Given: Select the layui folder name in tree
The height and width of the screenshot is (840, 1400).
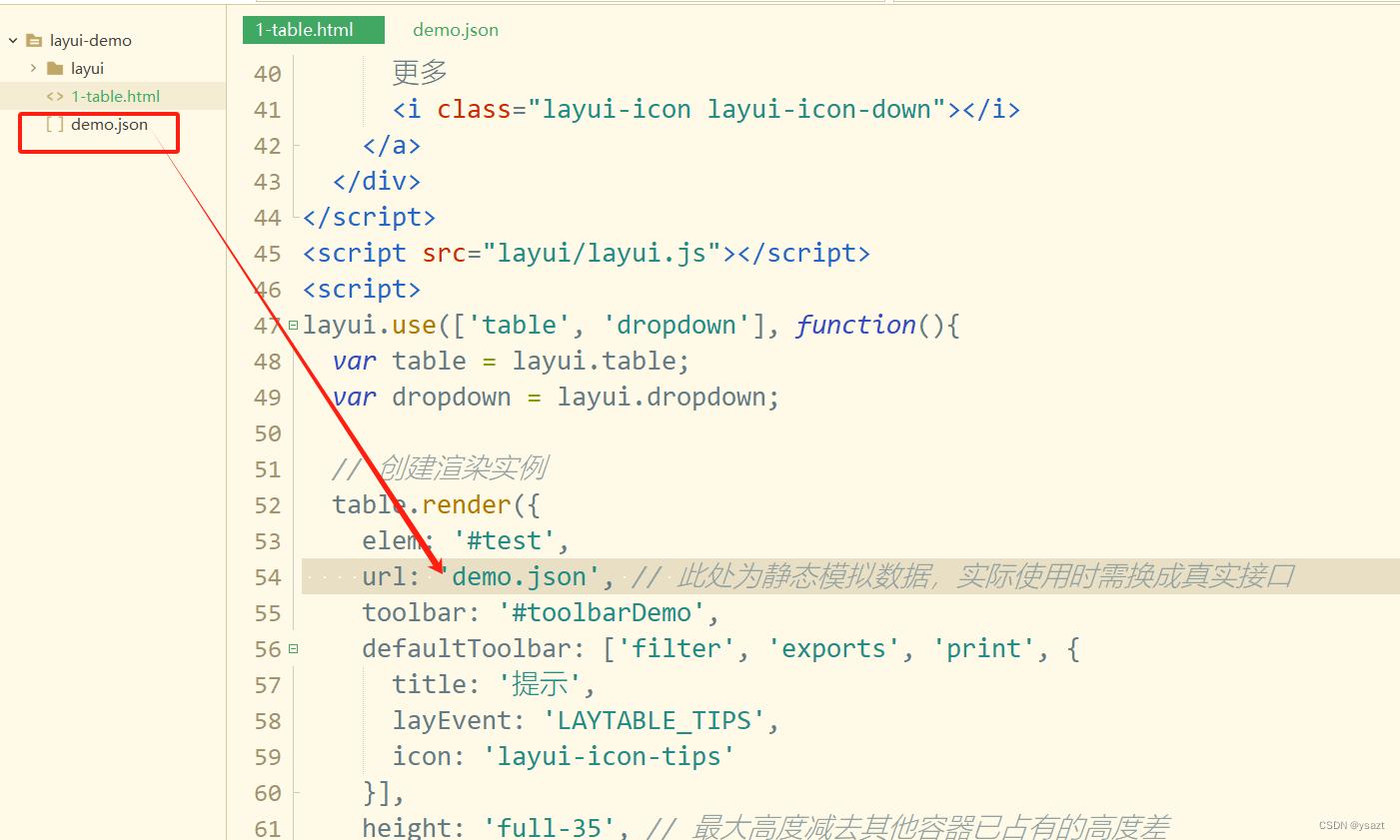Looking at the screenshot, I should point(87,69).
